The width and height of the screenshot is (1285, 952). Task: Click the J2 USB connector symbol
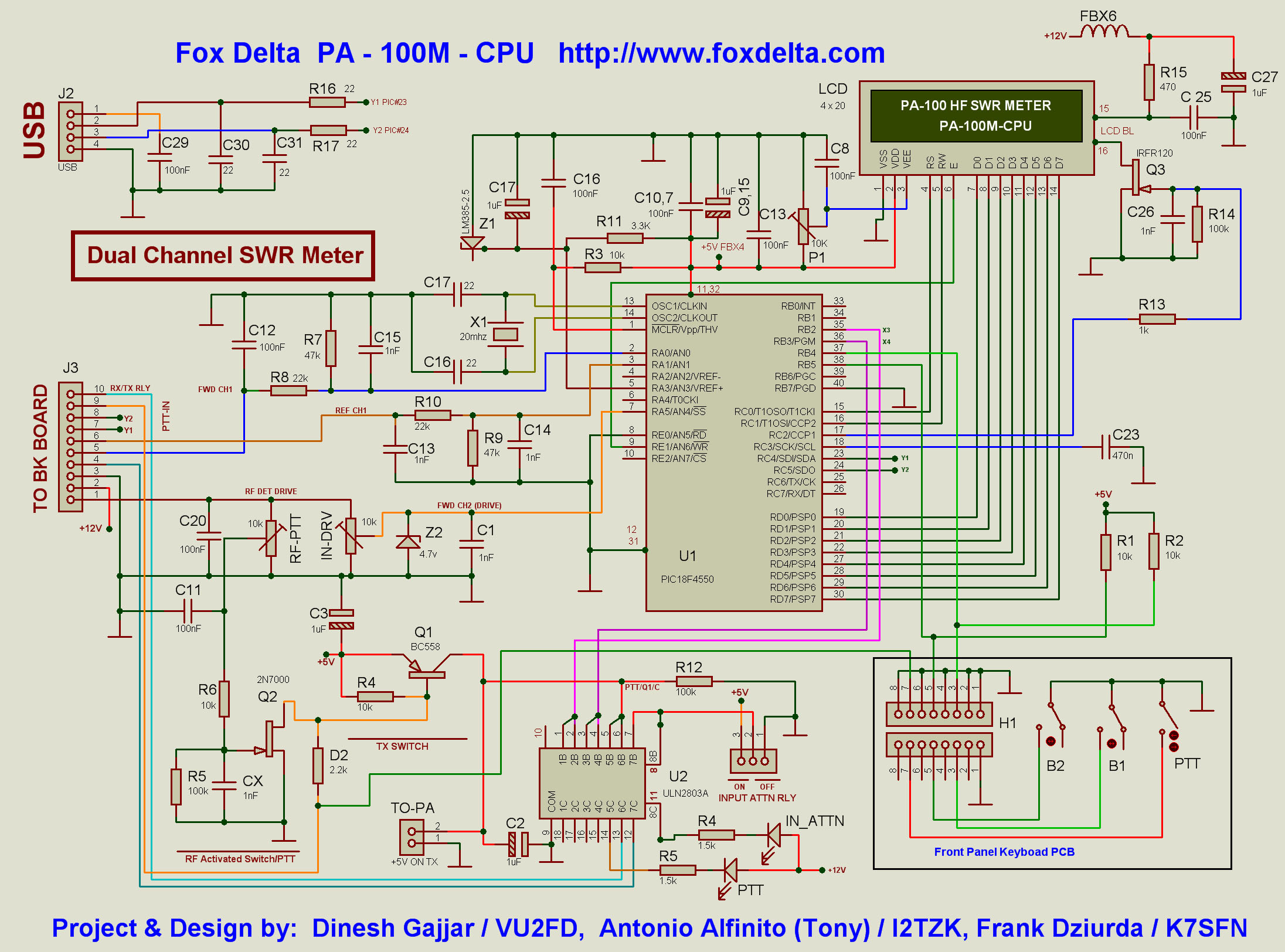[70, 131]
